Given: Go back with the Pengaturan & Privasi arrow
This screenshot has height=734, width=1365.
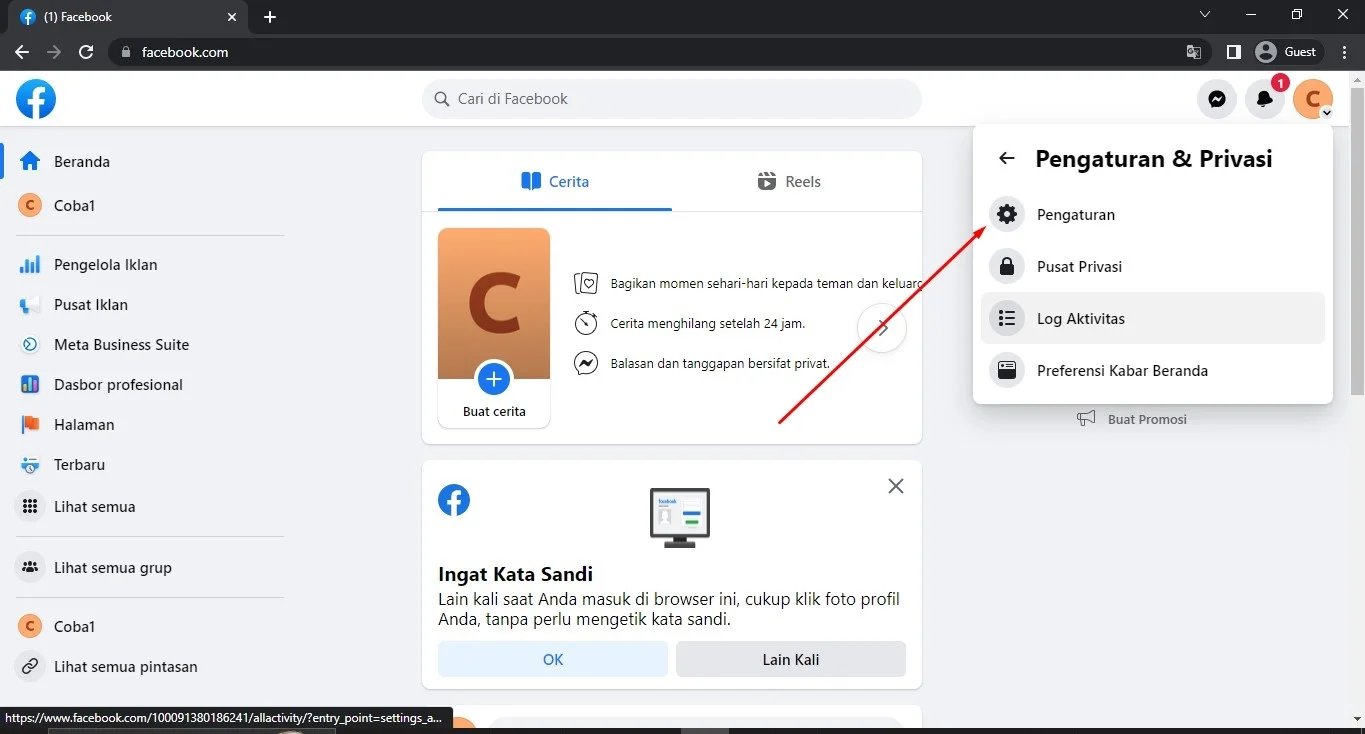Looking at the screenshot, I should click(x=1007, y=158).
